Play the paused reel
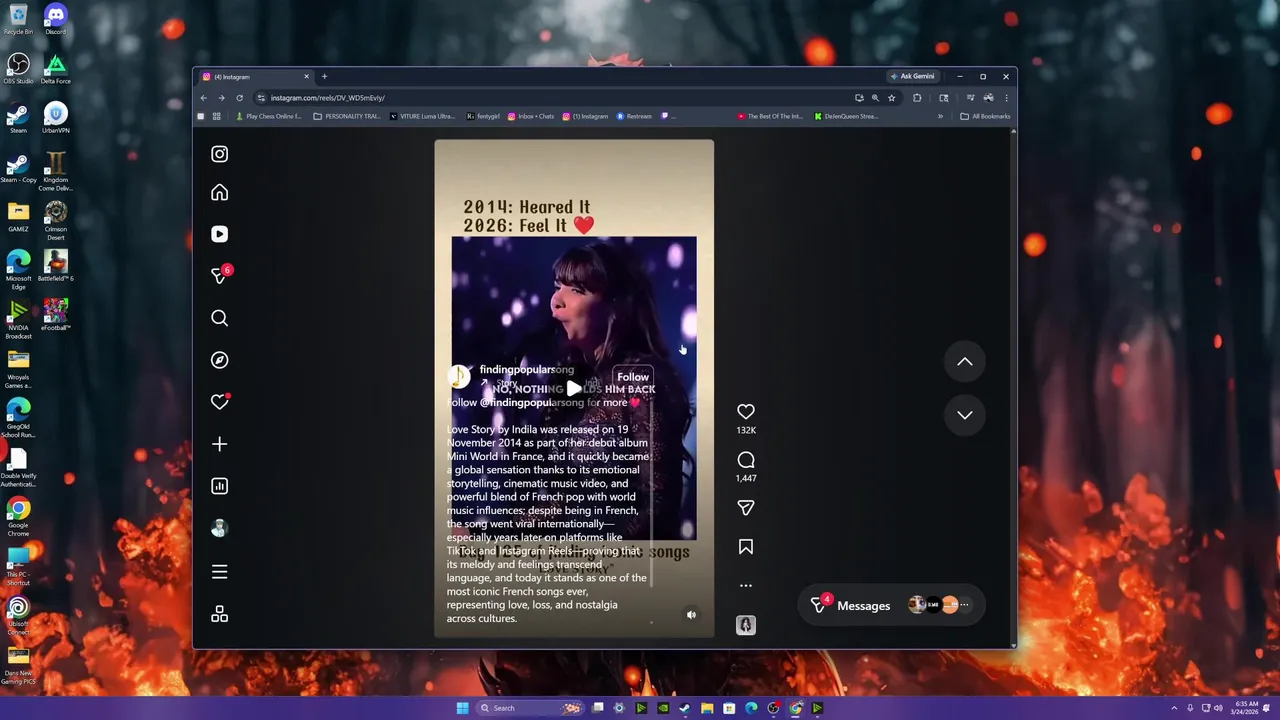1280x720 pixels. click(573, 389)
